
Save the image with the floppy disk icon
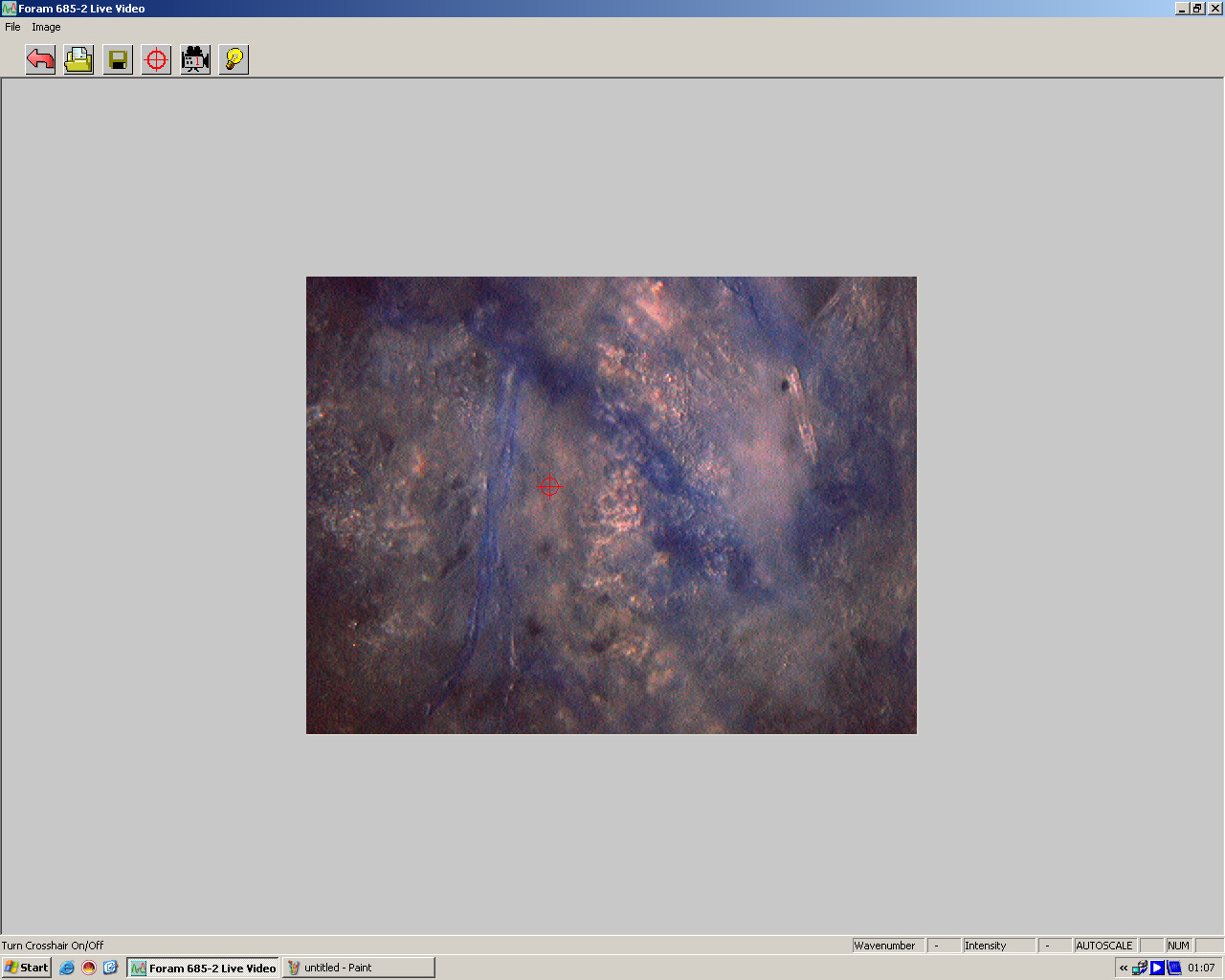118,60
